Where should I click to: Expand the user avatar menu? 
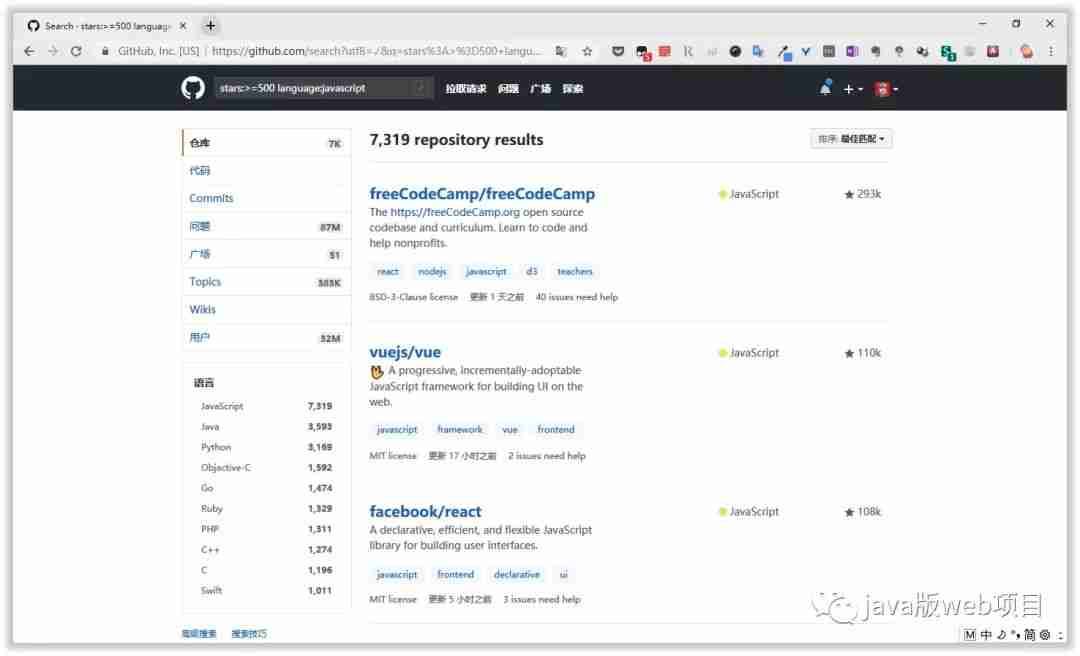(886, 89)
